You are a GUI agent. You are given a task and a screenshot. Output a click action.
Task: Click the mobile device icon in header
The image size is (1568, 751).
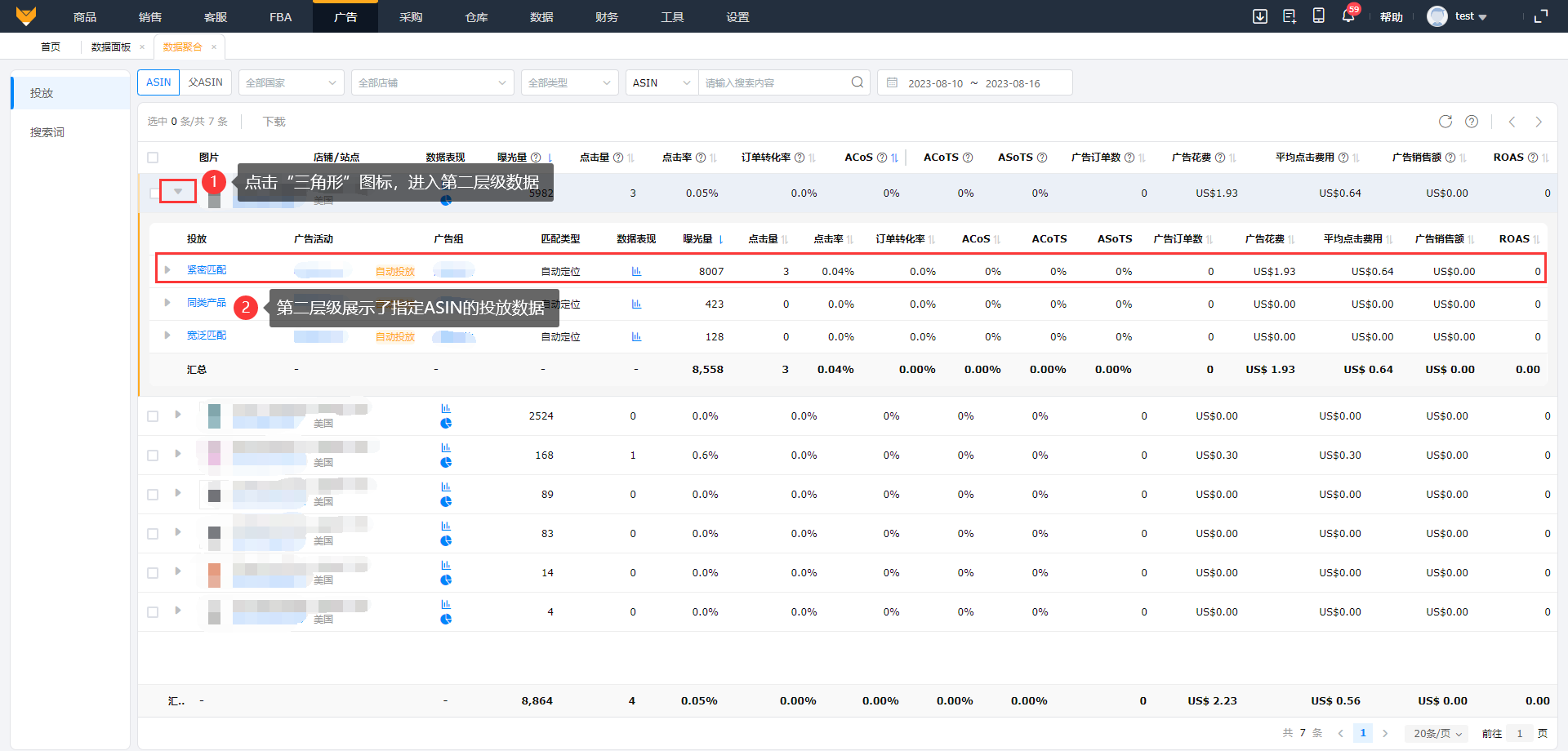coord(1318,16)
